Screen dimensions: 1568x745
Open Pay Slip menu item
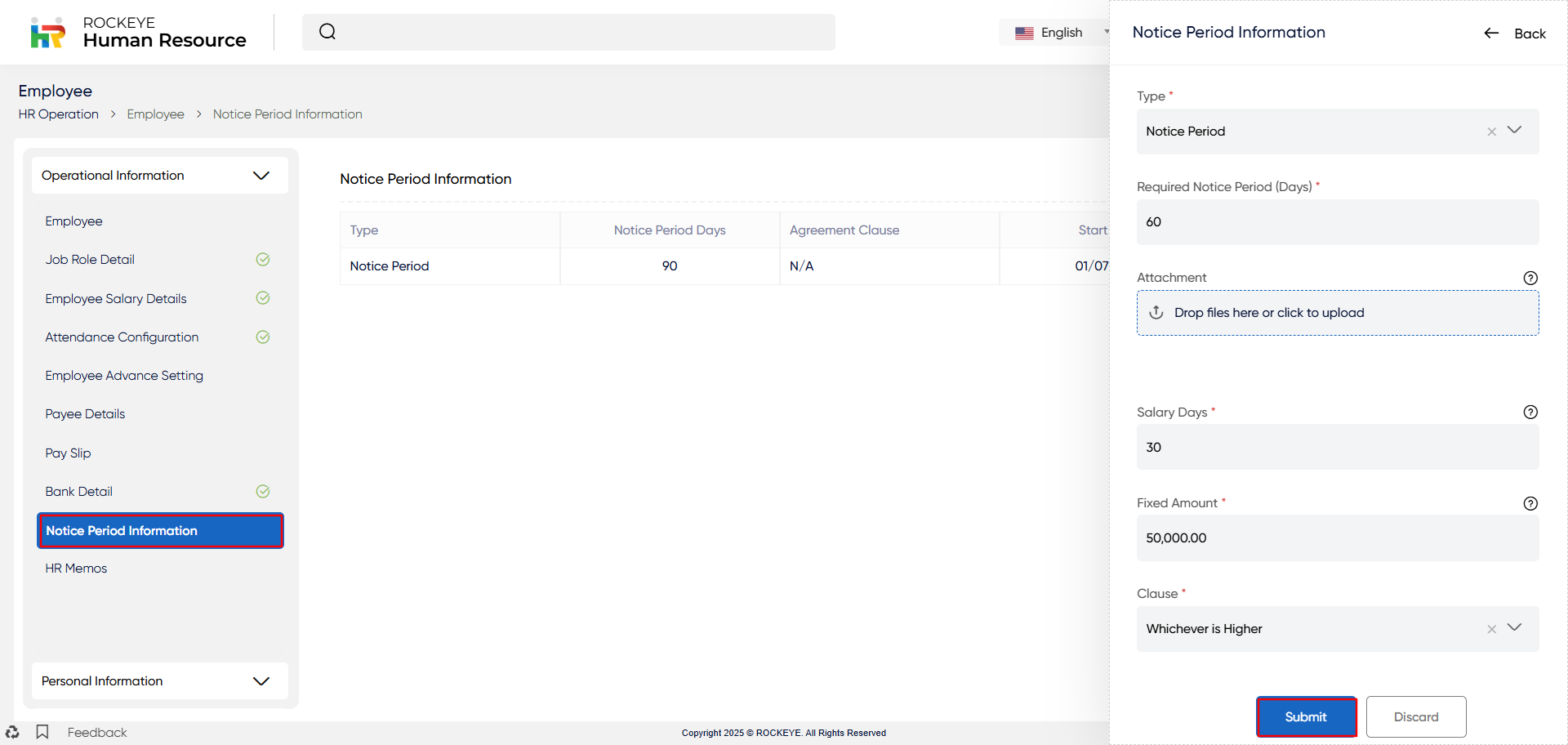[x=68, y=453]
